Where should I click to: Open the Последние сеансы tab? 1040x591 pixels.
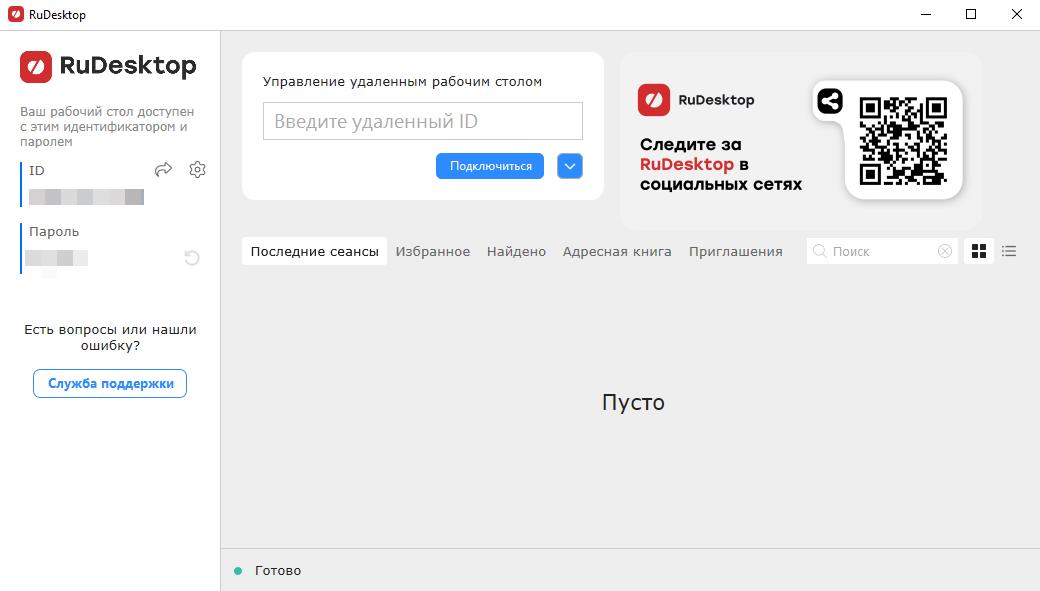pos(314,252)
